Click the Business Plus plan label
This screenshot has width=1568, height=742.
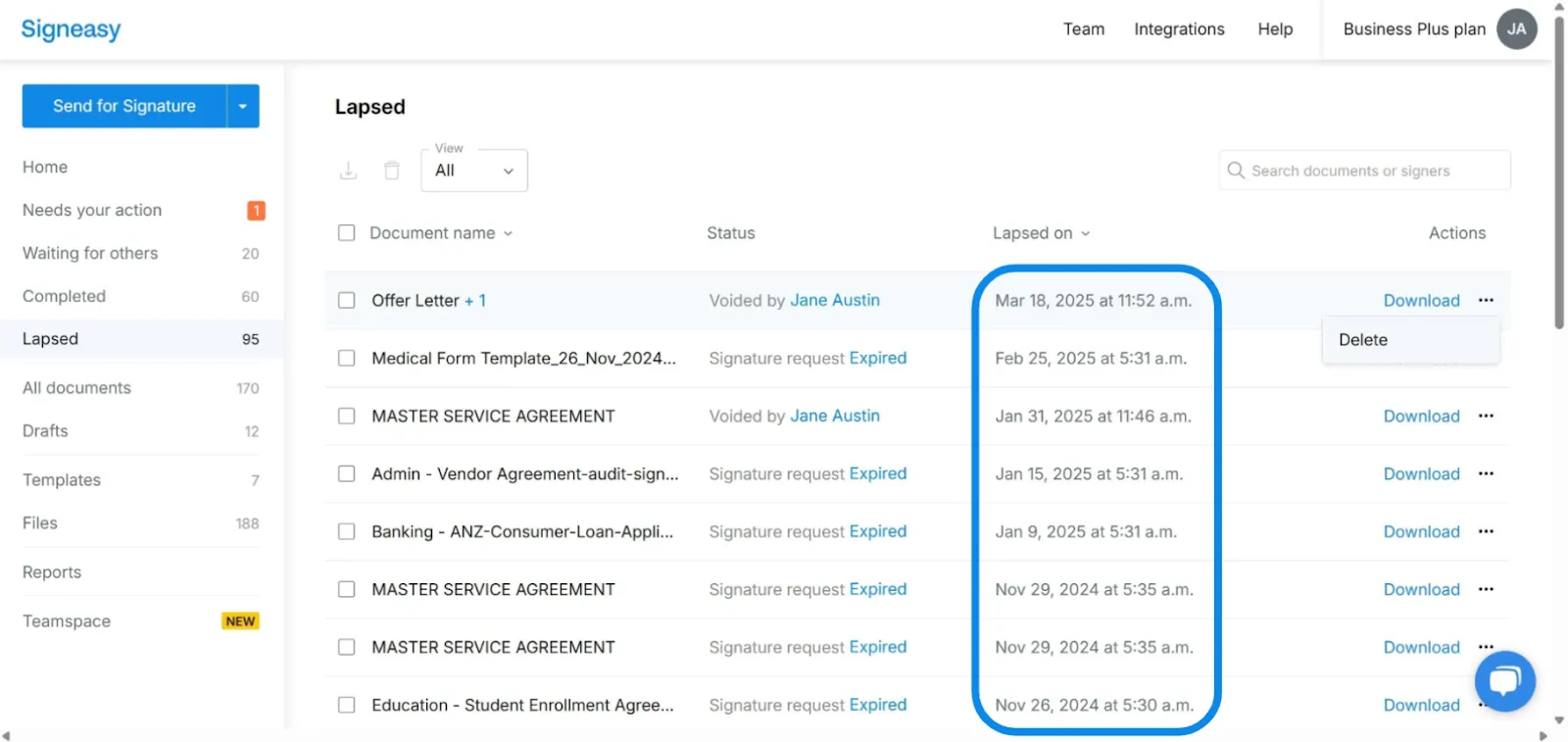click(x=1414, y=29)
